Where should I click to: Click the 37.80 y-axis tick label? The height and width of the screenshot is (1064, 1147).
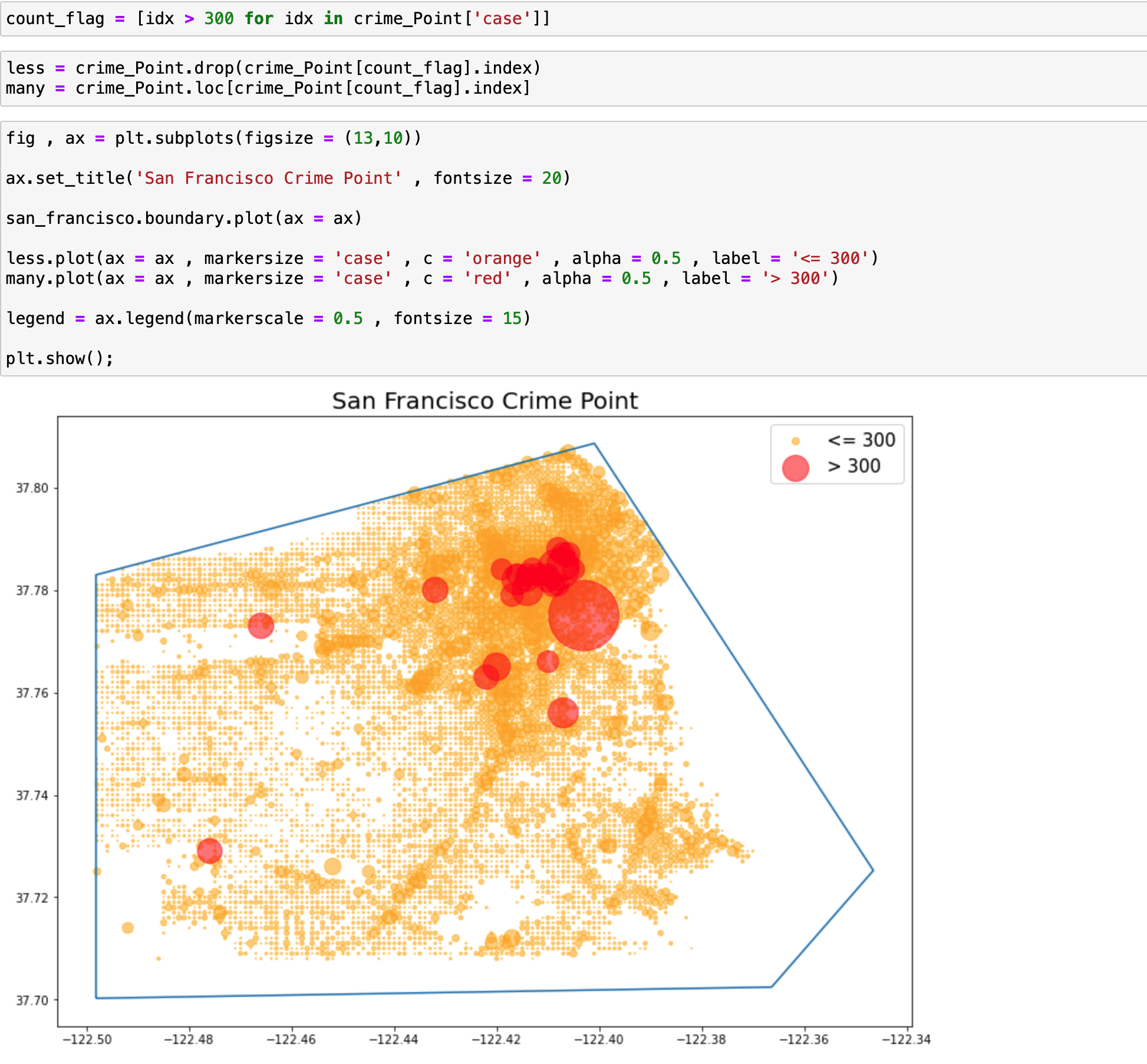32,488
